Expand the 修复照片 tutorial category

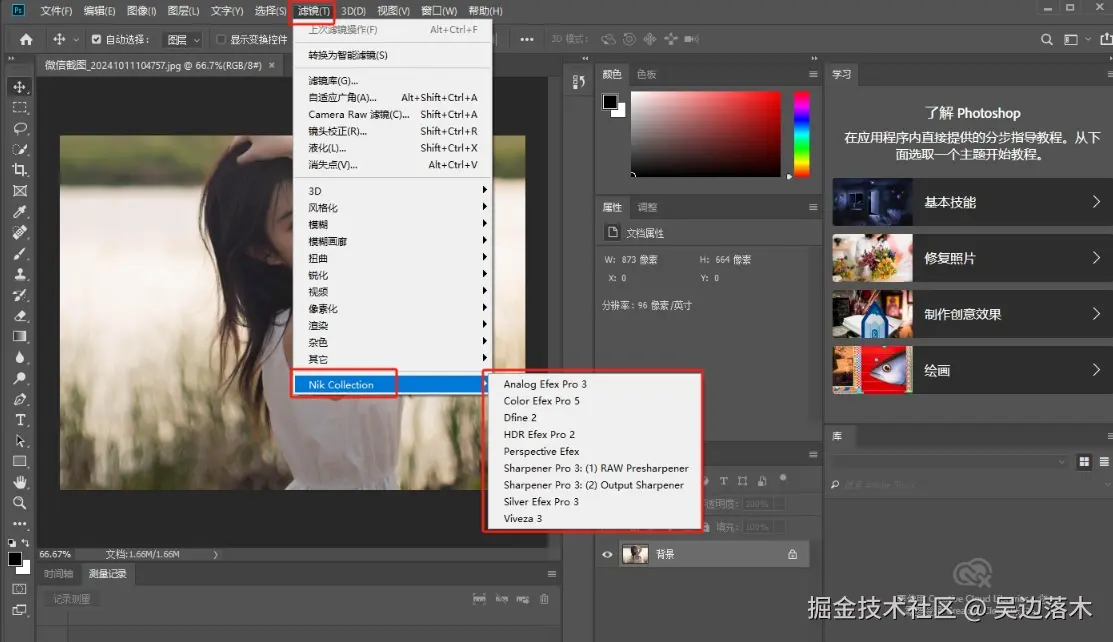click(972, 259)
